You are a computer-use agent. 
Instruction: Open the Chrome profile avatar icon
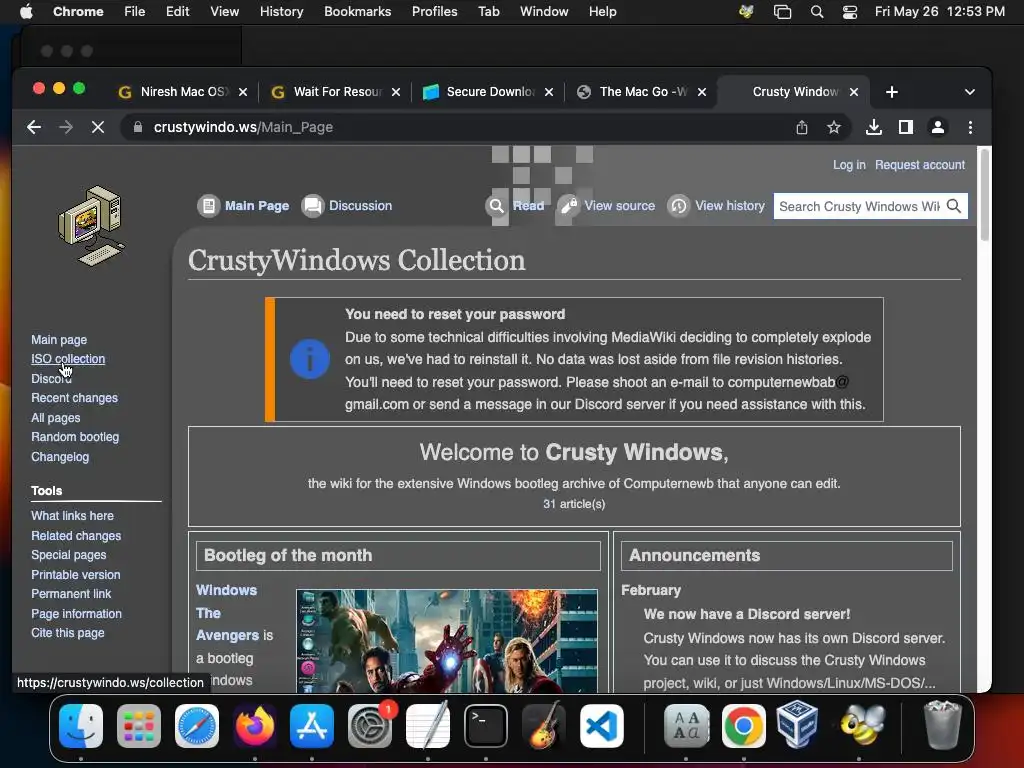938,127
